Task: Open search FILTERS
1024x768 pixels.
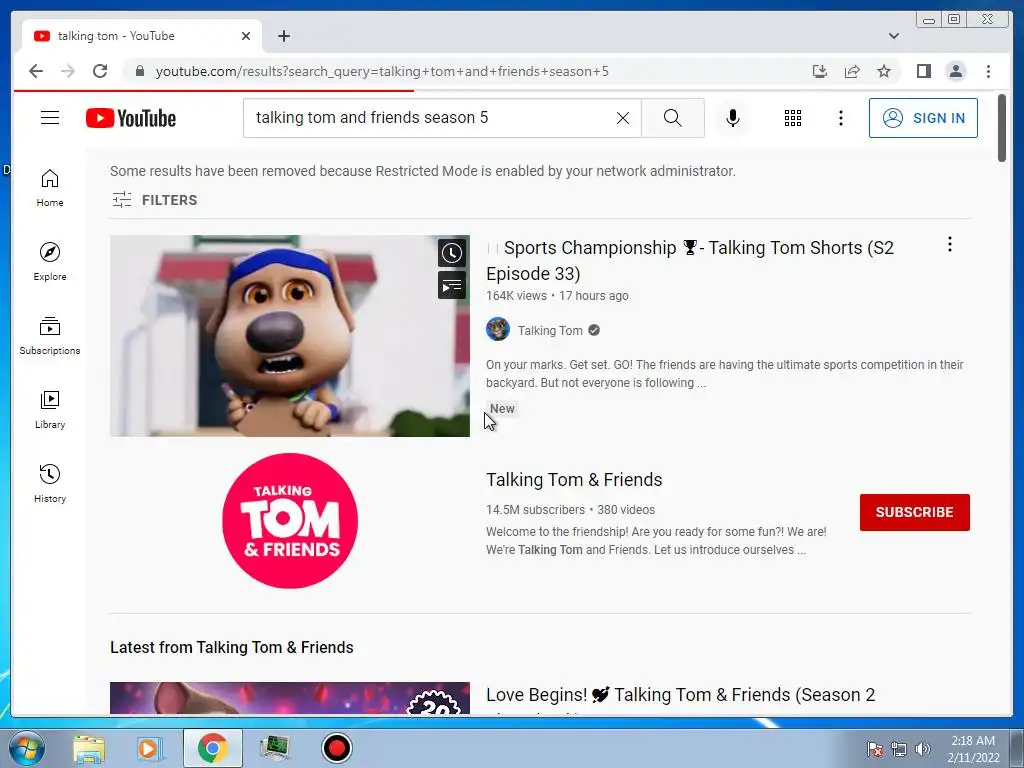Action: pyautogui.click(x=155, y=200)
